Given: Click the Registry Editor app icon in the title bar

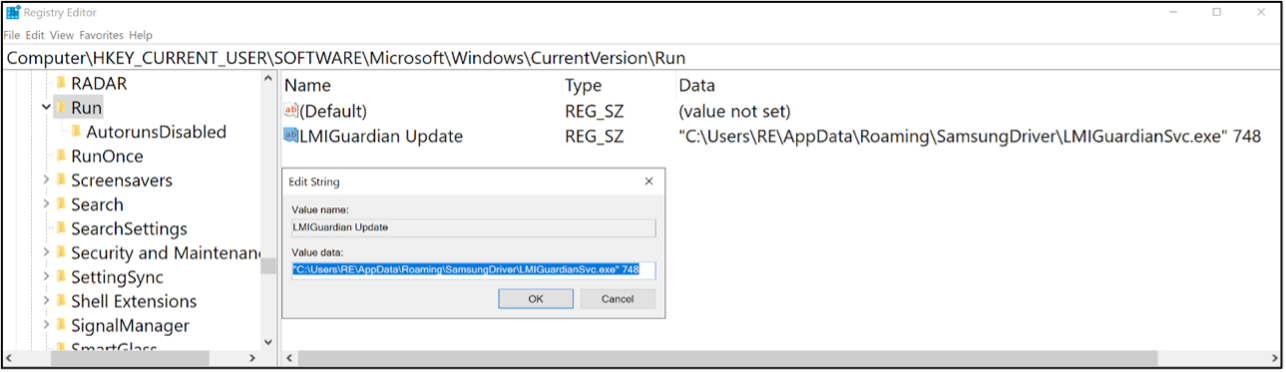Looking at the screenshot, I should click(13, 13).
